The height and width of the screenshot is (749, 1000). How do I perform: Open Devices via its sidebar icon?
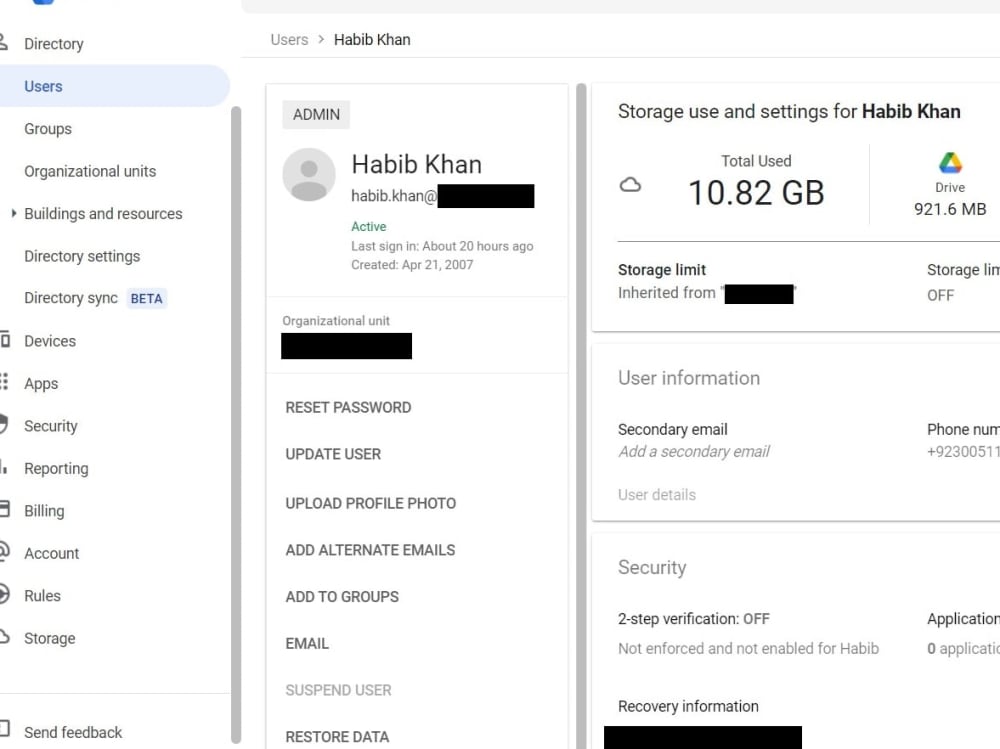pos(4,339)
